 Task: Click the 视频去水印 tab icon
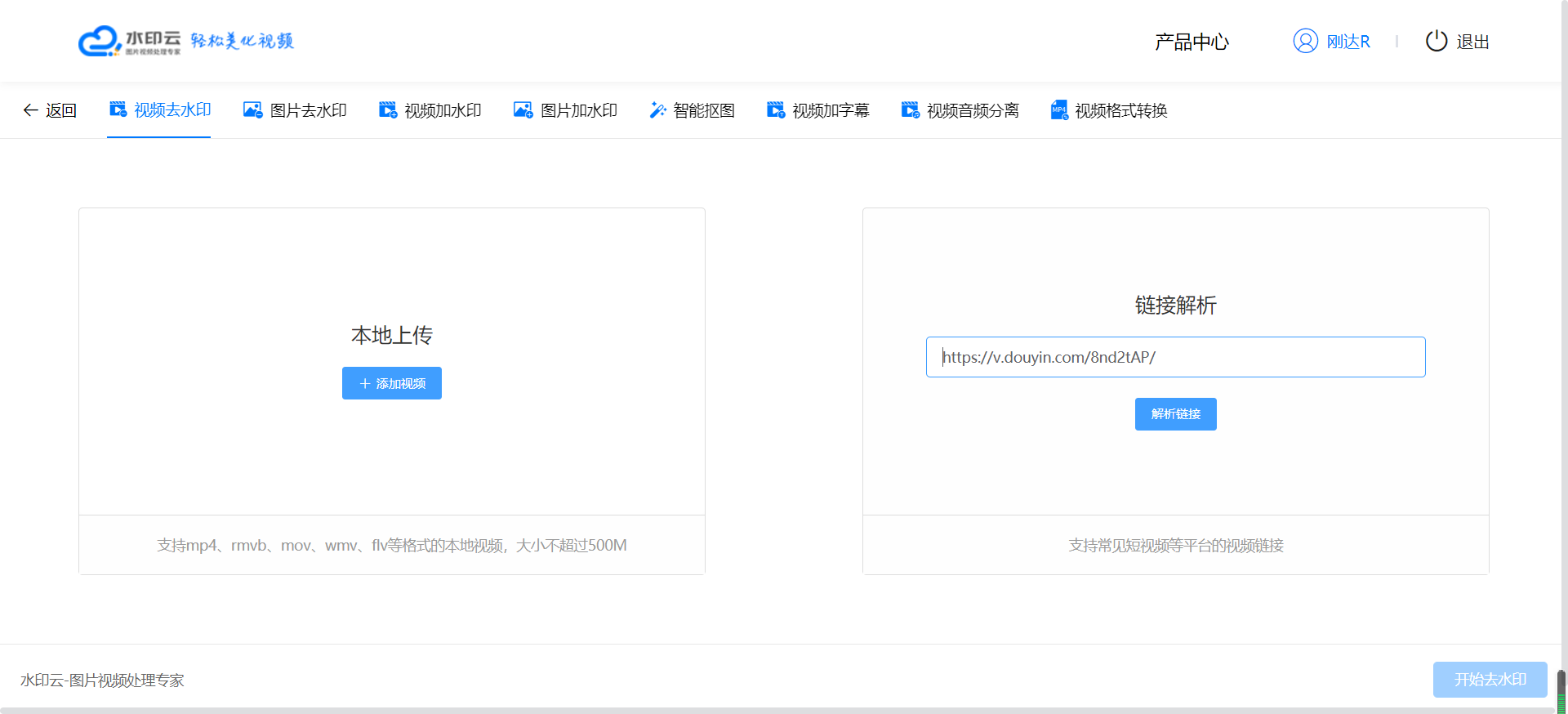click(118, 109)
